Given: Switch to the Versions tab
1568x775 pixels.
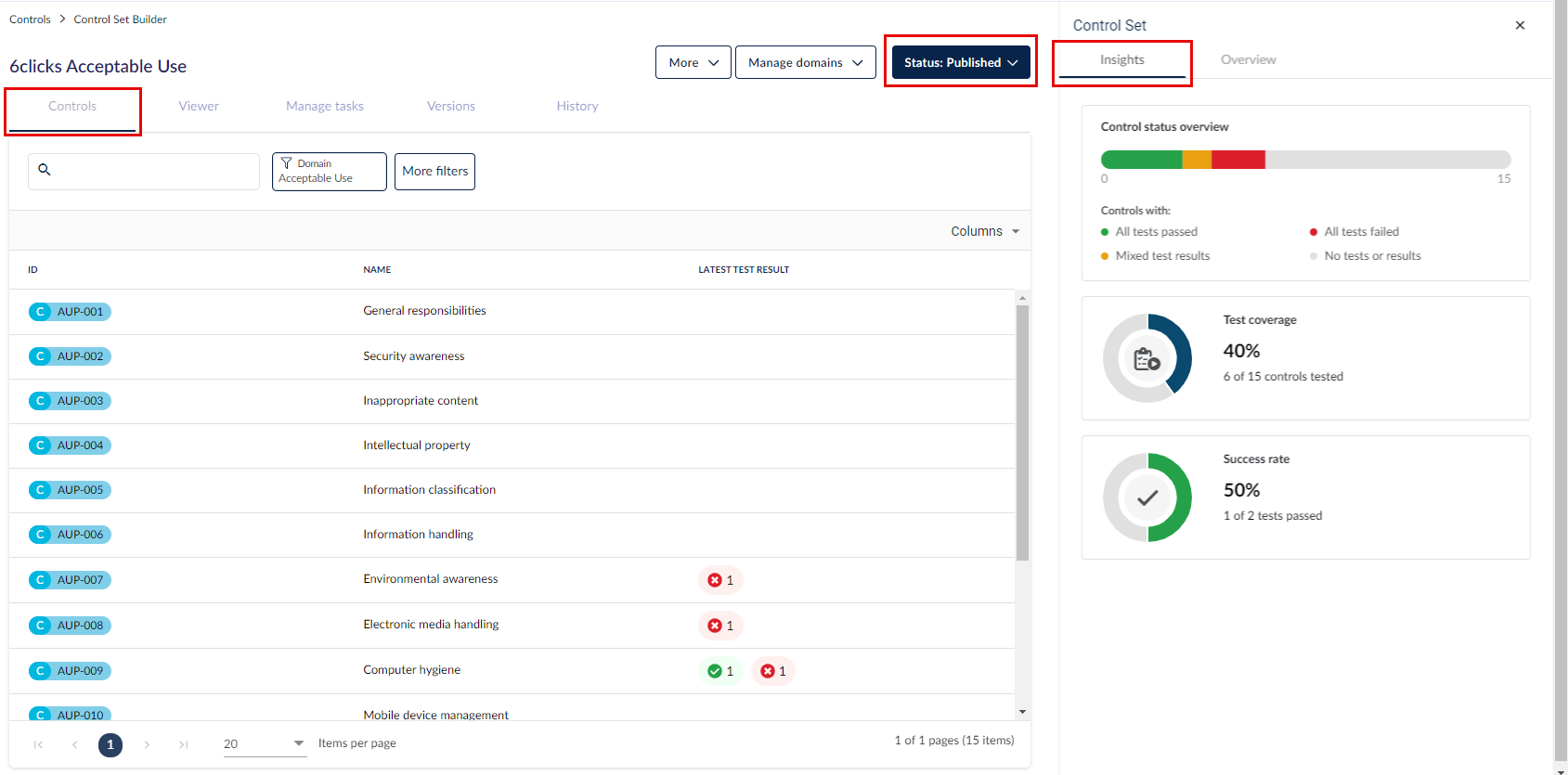Looking at the screenshot, I should (x=450, y=106).
